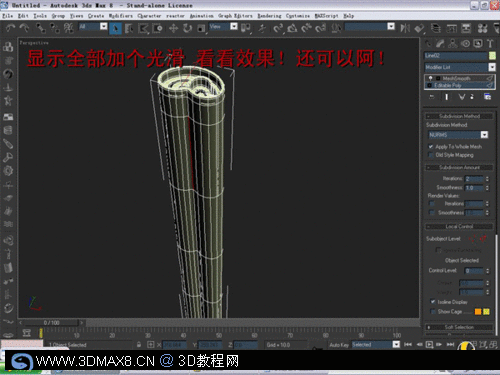Enable Show Cage checkbox
The image size is (500, 375).
tap(433, 311)
